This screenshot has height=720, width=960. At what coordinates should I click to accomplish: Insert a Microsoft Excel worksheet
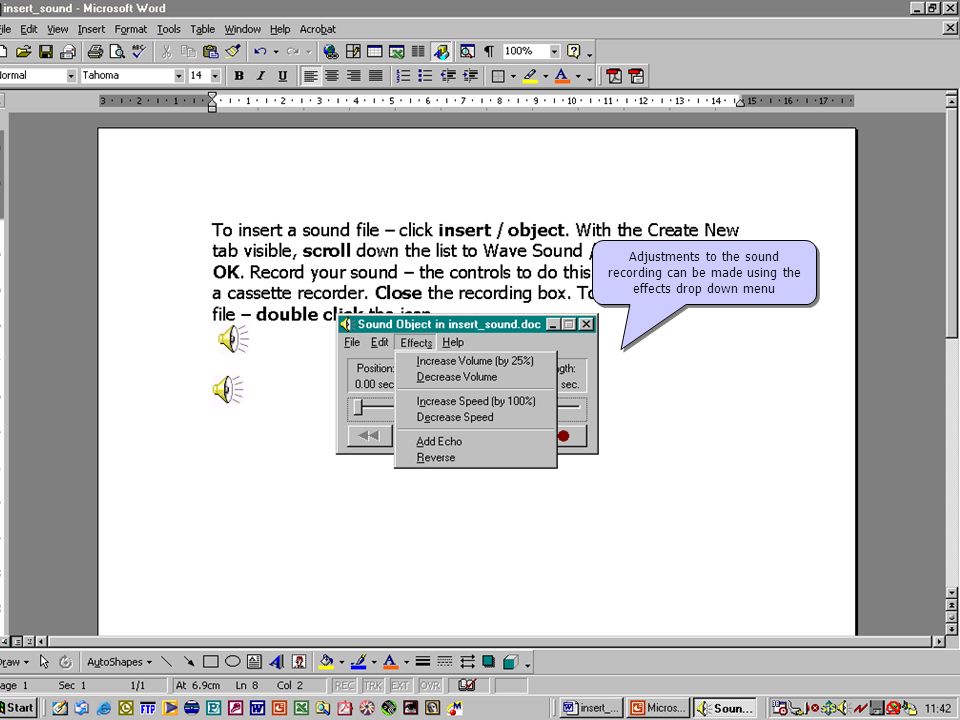396,51
